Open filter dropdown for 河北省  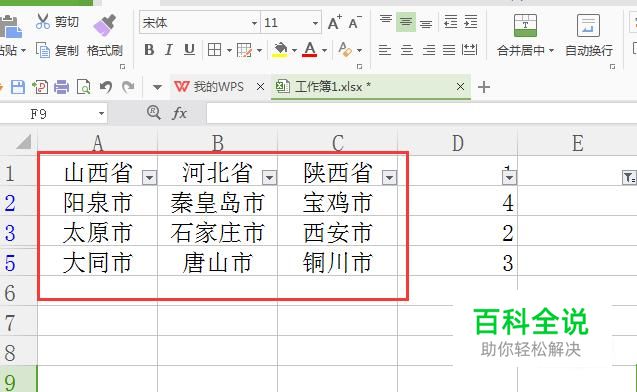[x=269, y=178]
